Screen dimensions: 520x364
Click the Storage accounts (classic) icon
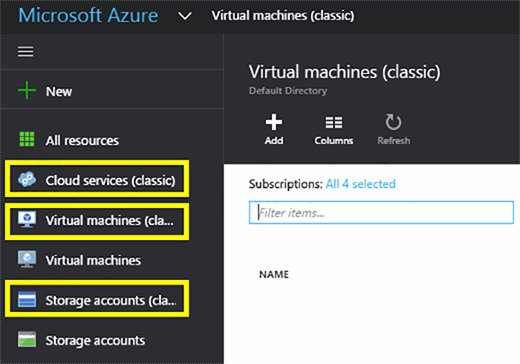[x=27, y=299]
